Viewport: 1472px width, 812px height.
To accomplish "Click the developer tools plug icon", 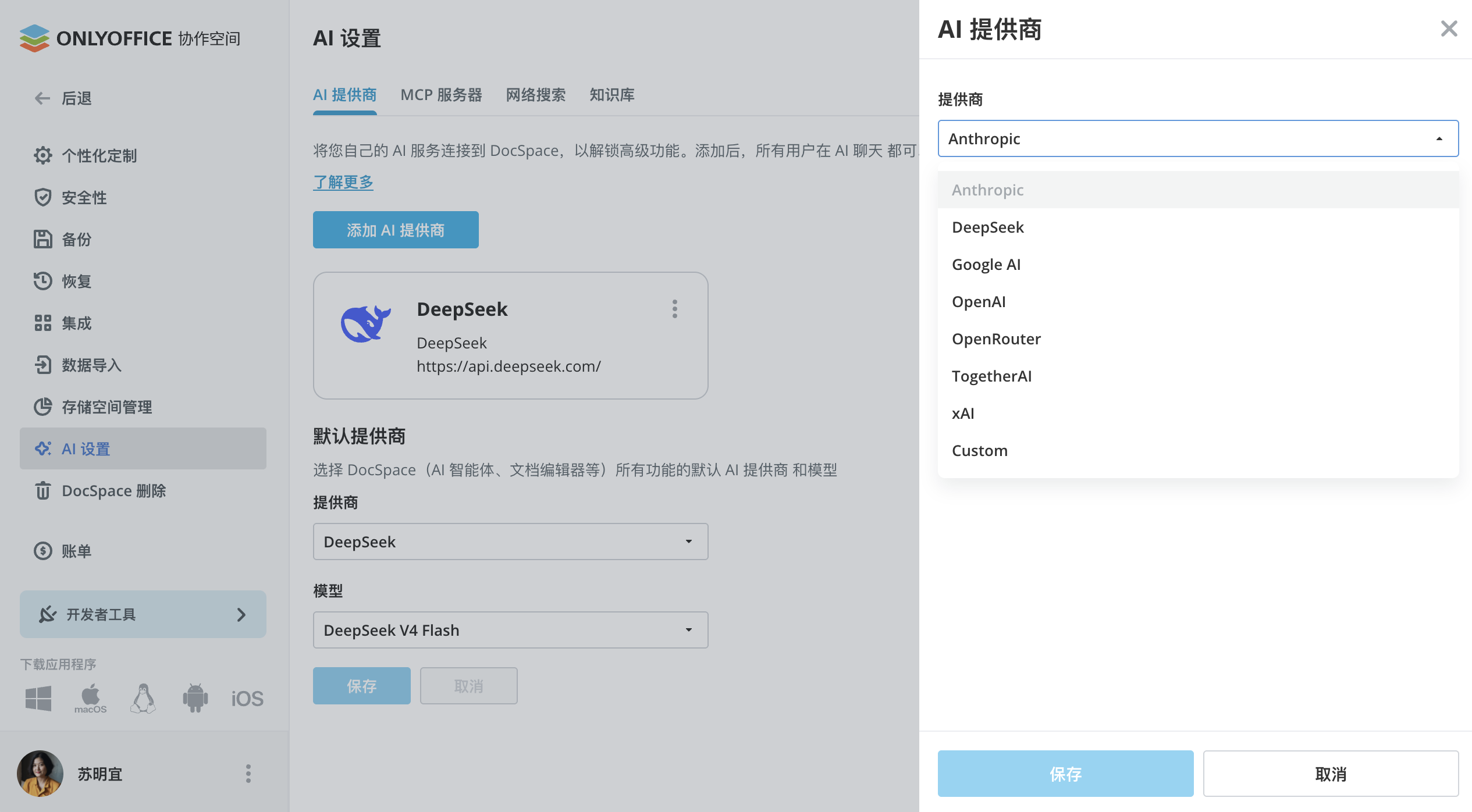I will (x=47, y=614).
